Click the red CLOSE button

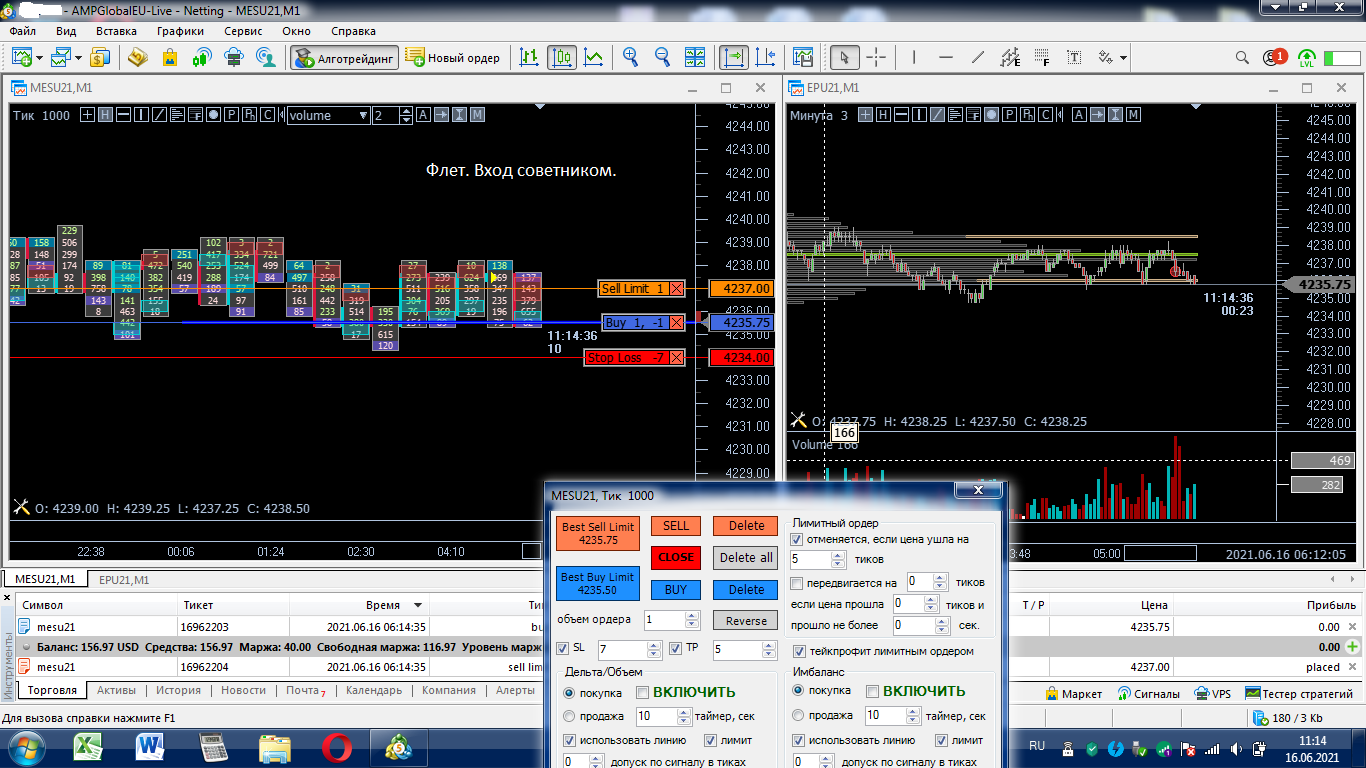click(676, 557)
